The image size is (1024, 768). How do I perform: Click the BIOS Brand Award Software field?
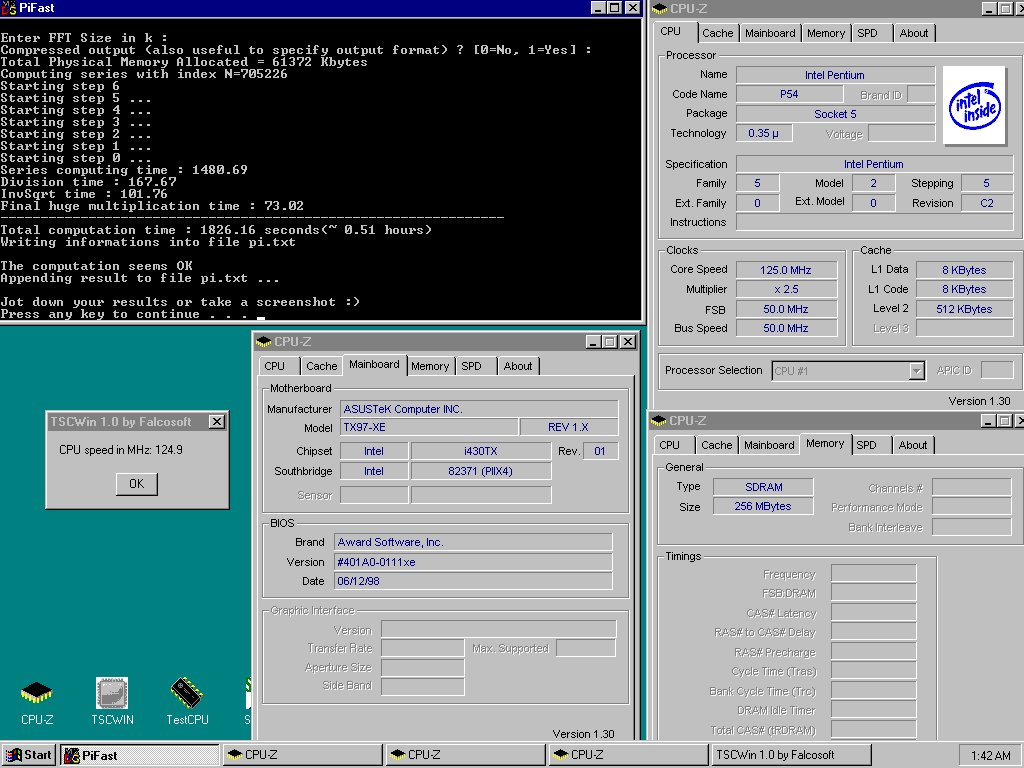click(x=473, y=543)
